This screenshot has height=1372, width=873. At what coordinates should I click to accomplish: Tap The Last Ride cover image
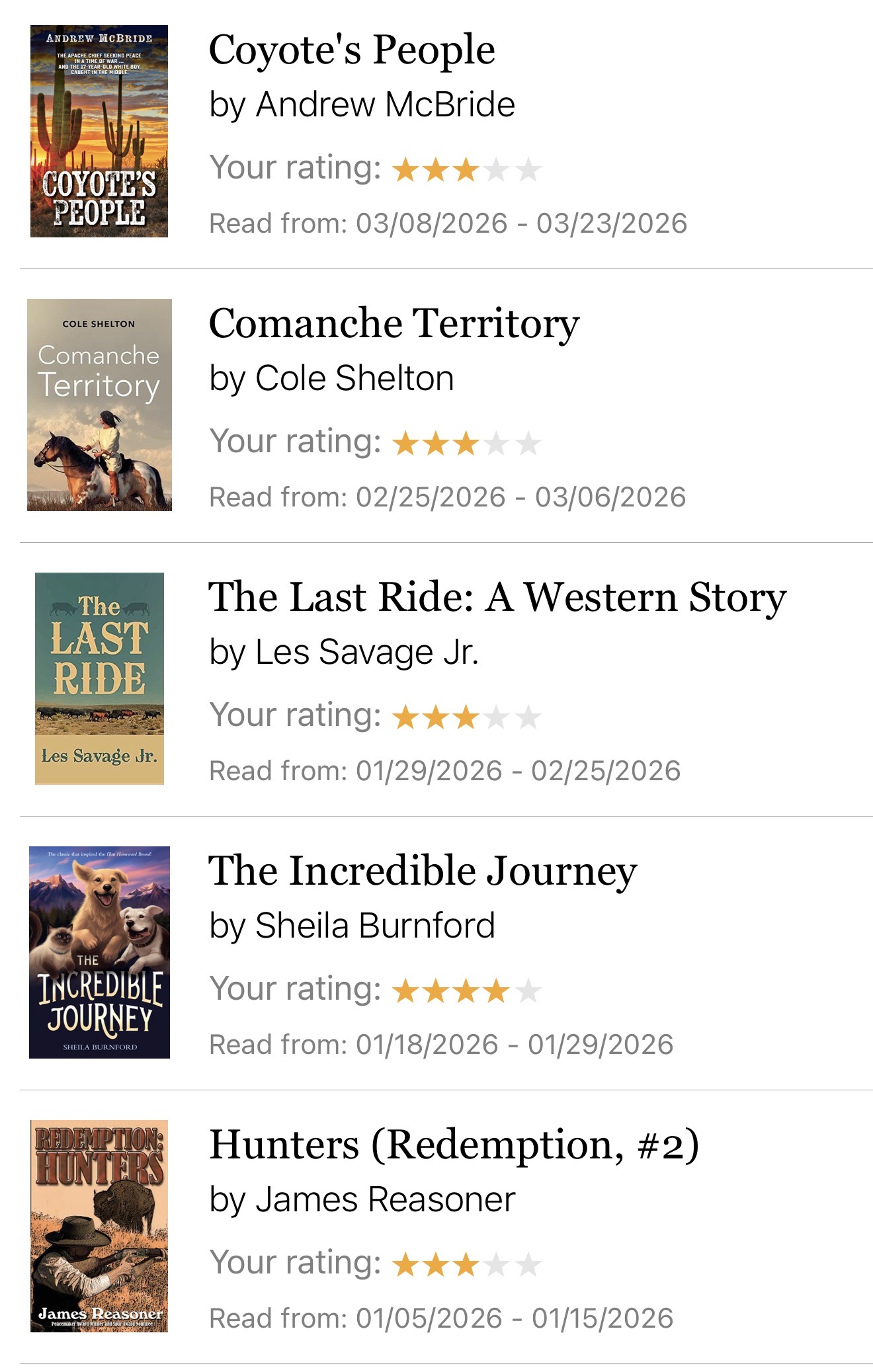pos(99,678)
